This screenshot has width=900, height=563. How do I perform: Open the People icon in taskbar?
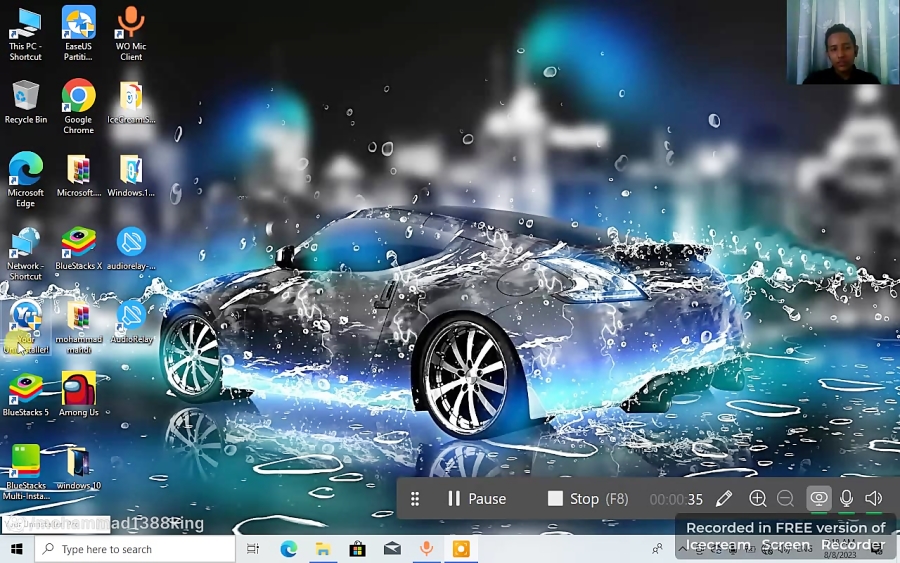[658, 549]
